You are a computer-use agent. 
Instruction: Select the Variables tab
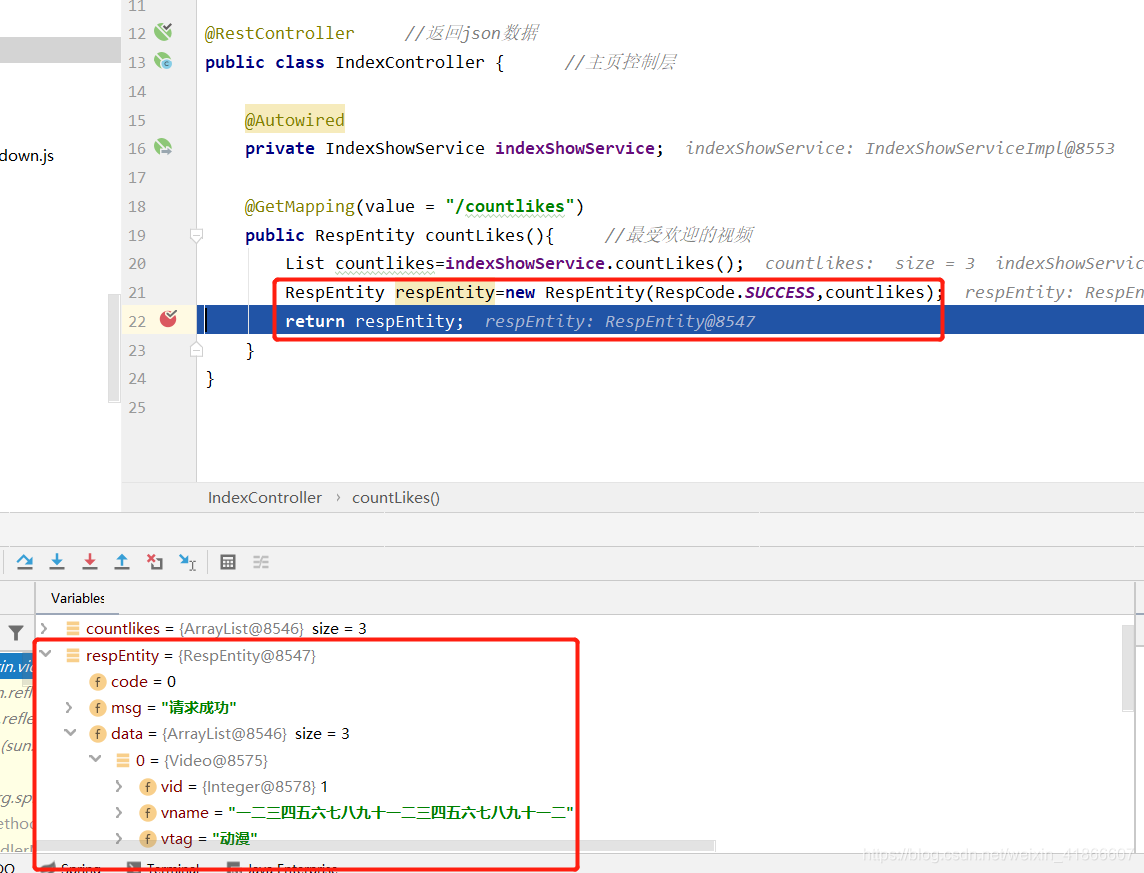(x=77, y=598)
